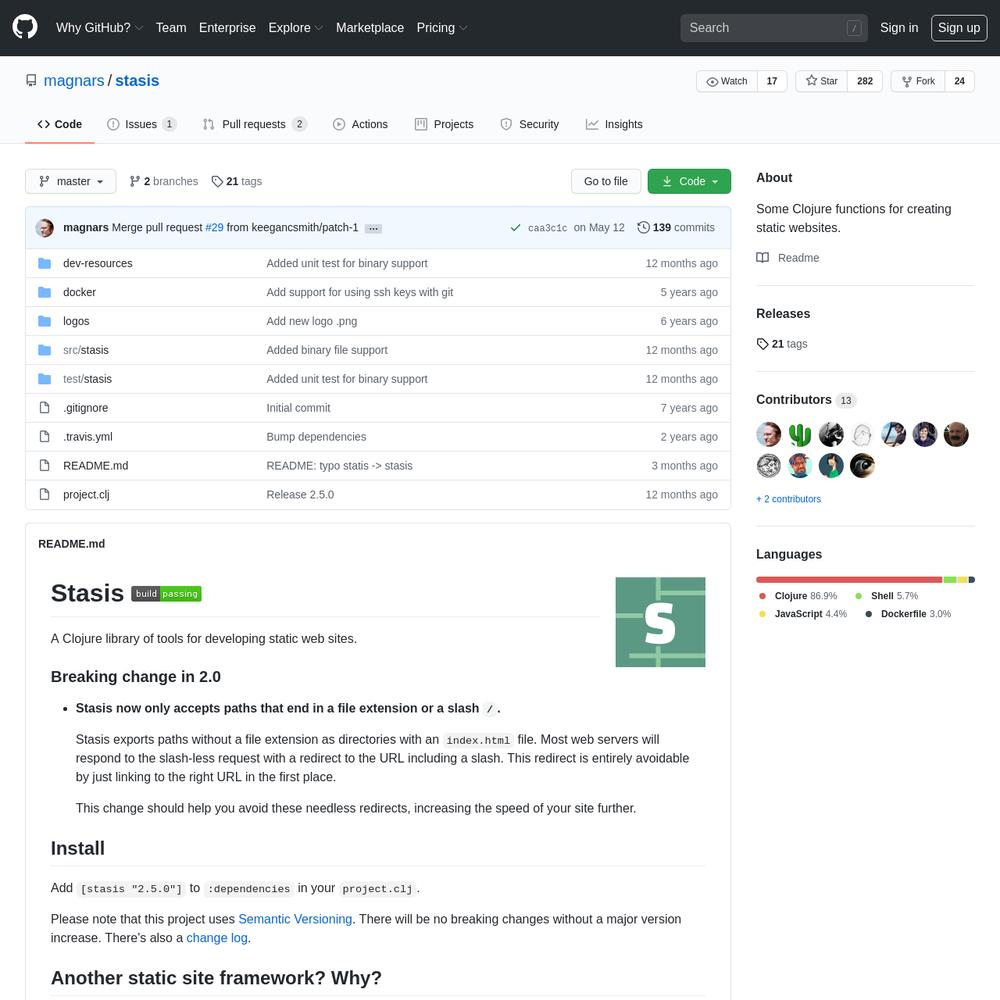Click the + 2 contributors link
This screenshot has height=1000, width=1000.
click(x=788, y=499)
